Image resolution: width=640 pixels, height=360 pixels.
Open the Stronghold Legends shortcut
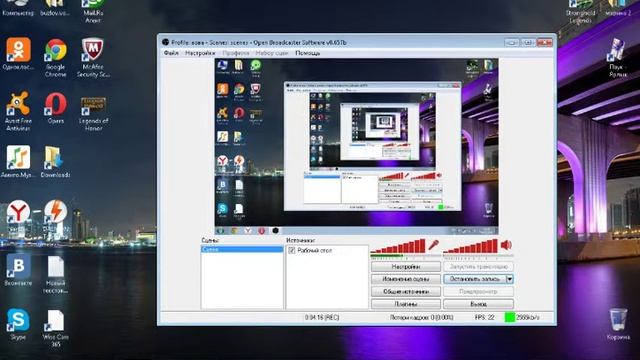tap(580, 11)
